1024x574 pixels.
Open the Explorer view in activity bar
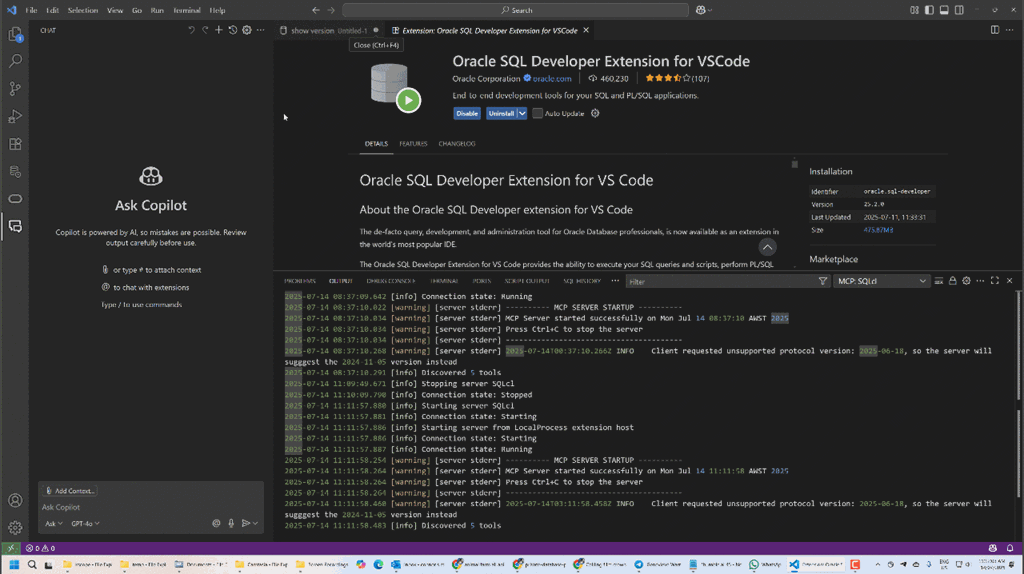(x=15, y=34)
